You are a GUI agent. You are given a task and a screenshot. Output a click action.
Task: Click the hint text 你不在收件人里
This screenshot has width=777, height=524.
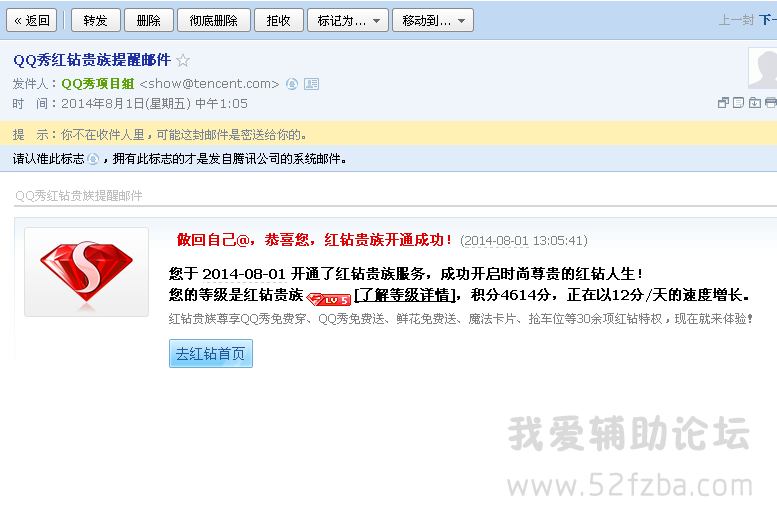pyautogui.click(x=103, y=135)
